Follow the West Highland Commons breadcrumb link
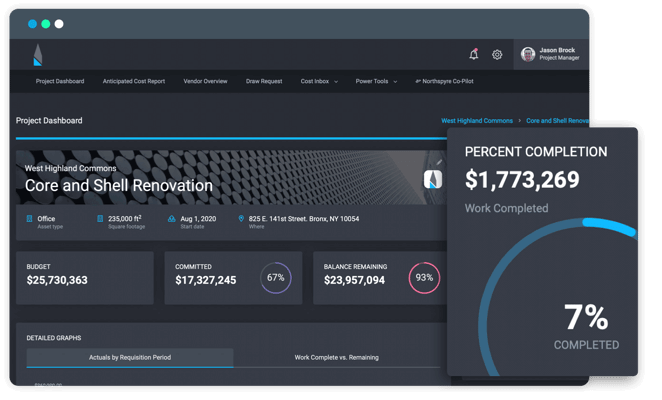This screenshot has width=662, height=400. (477, 121)
